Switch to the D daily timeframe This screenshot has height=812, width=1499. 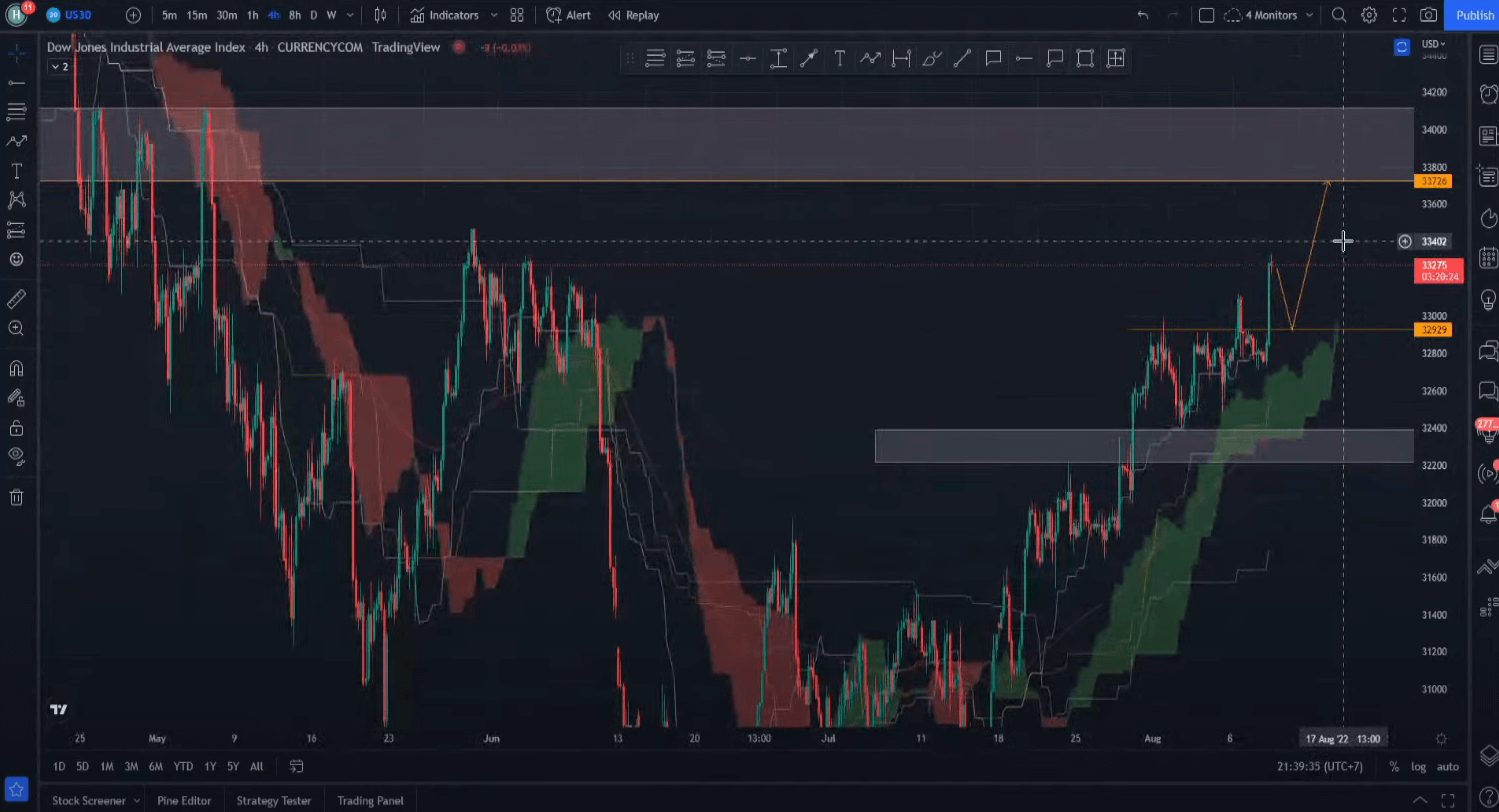(314, 15)
